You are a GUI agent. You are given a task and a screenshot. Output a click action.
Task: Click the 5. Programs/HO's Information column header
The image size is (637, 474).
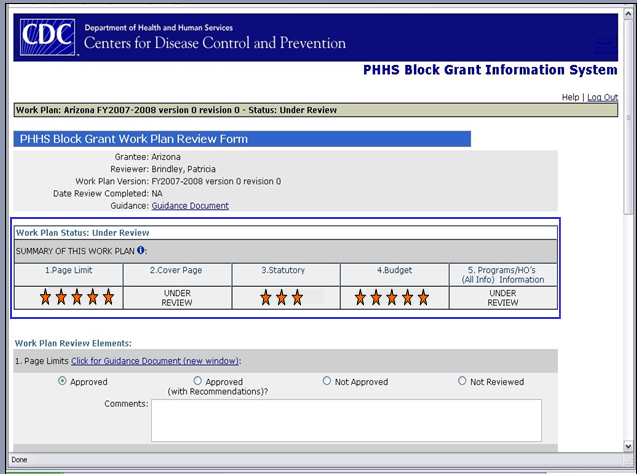click(x=503, y=274)
